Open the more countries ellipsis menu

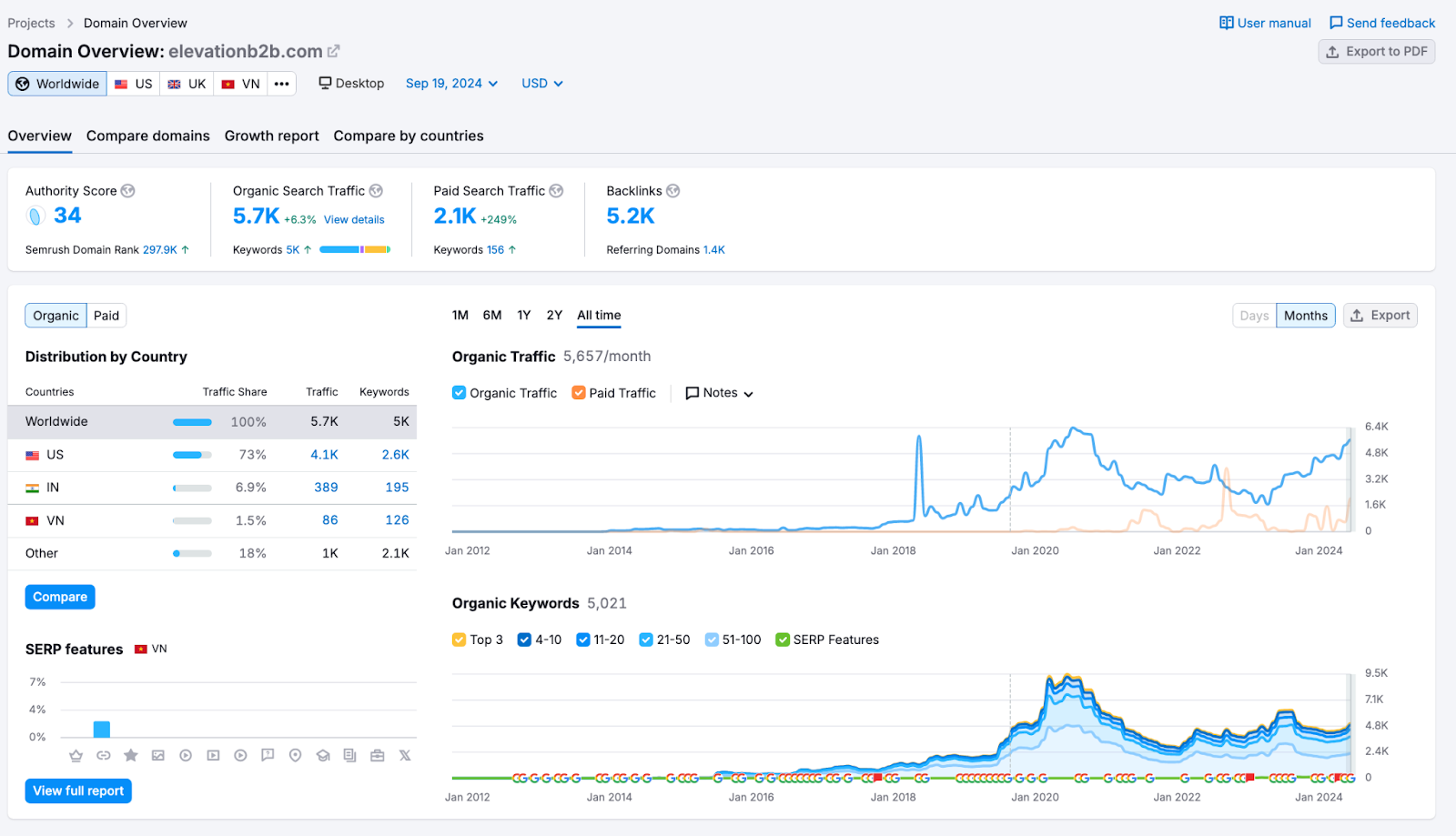click(x=282, y=84)
